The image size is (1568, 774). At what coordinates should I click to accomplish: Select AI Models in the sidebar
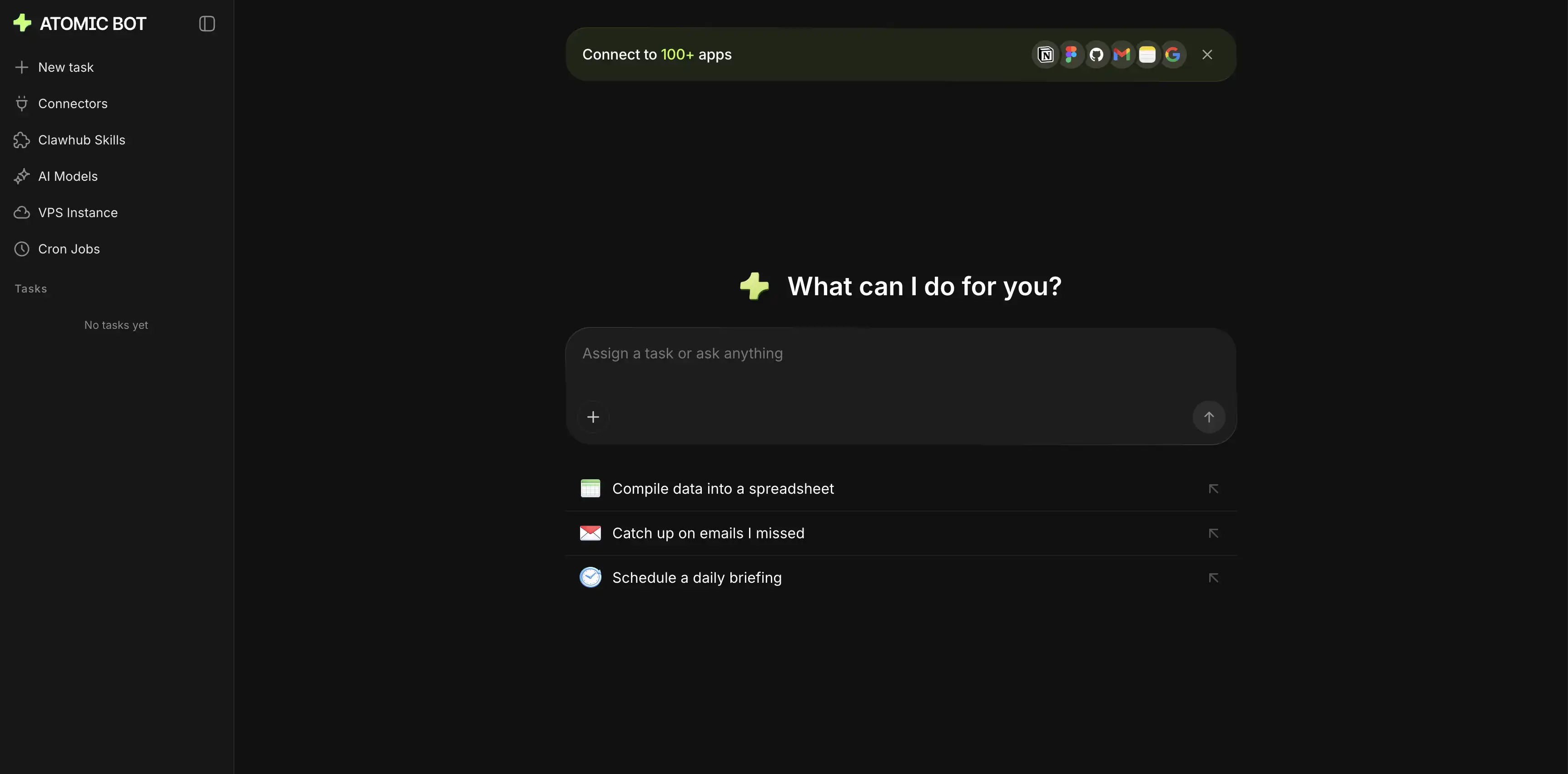[x=68, y=176]
